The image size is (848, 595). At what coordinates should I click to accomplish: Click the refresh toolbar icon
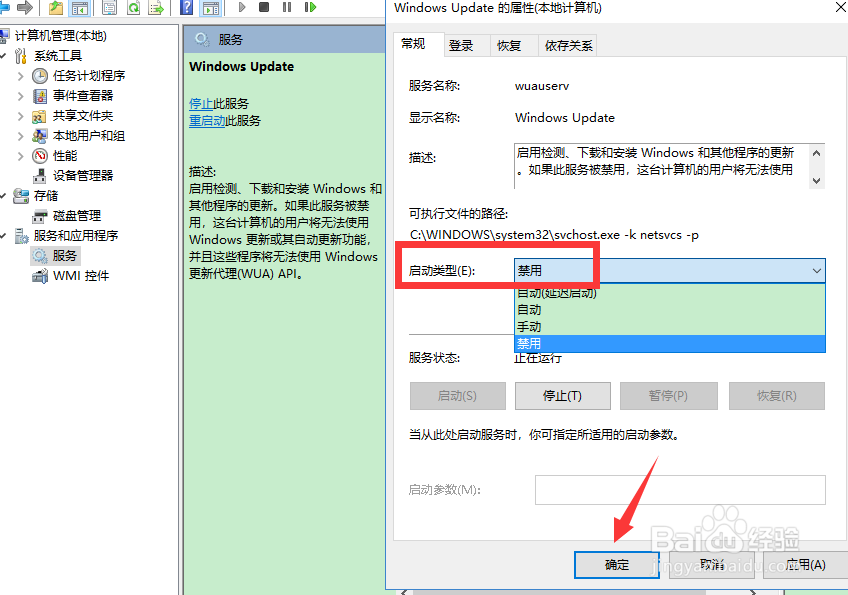point(133,7)
